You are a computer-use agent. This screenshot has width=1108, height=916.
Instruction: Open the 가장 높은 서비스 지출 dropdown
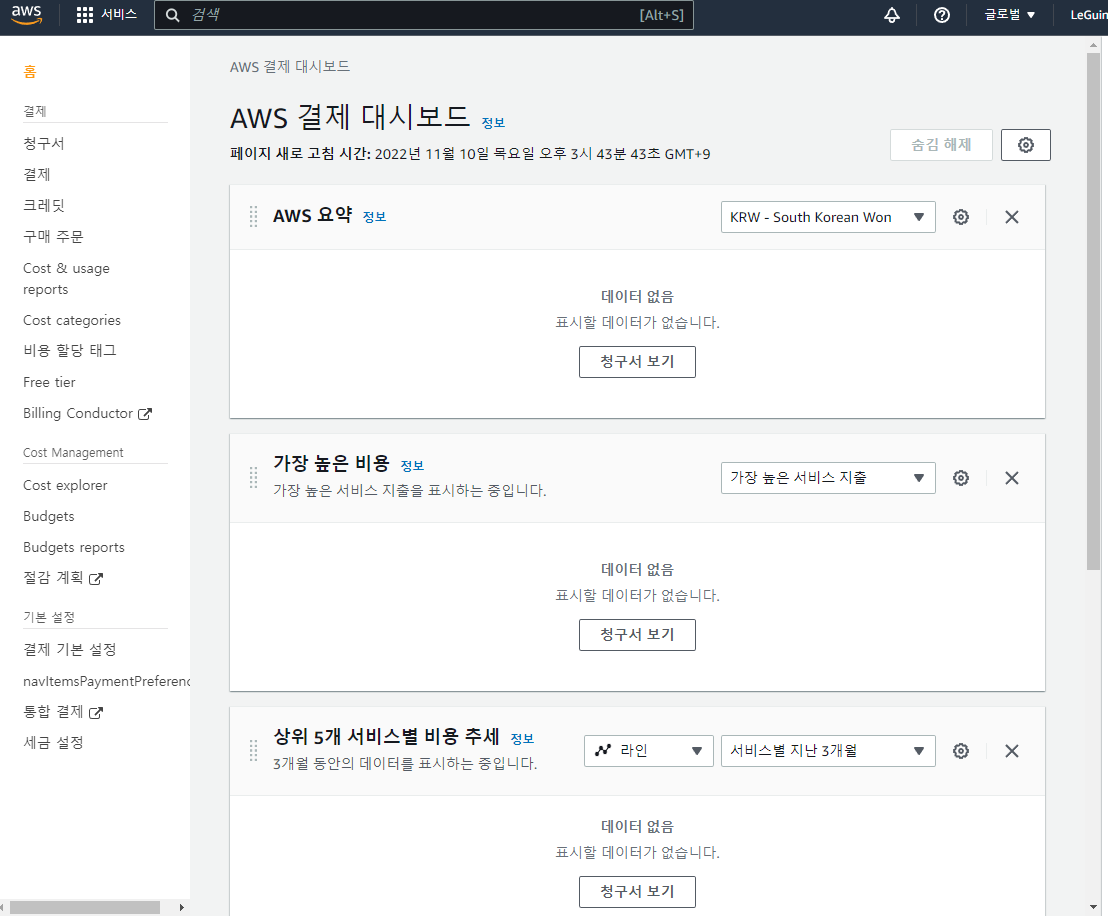(x=827, y=478)
